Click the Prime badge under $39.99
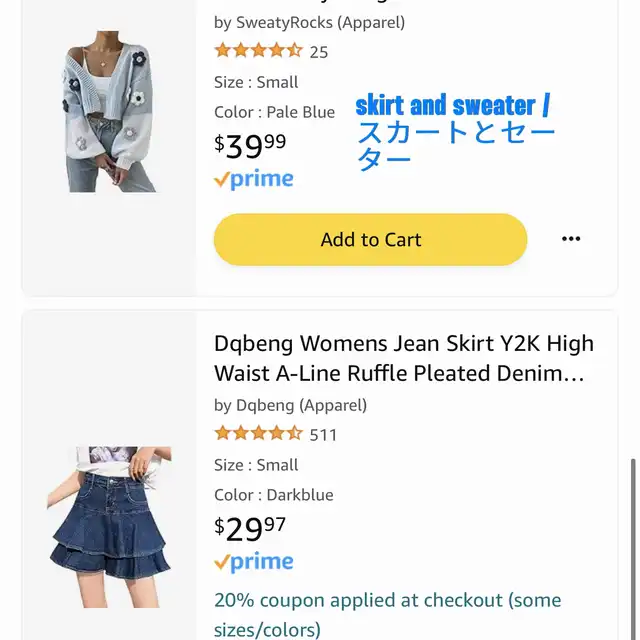The image size is (640, 640). coord(254,180)
